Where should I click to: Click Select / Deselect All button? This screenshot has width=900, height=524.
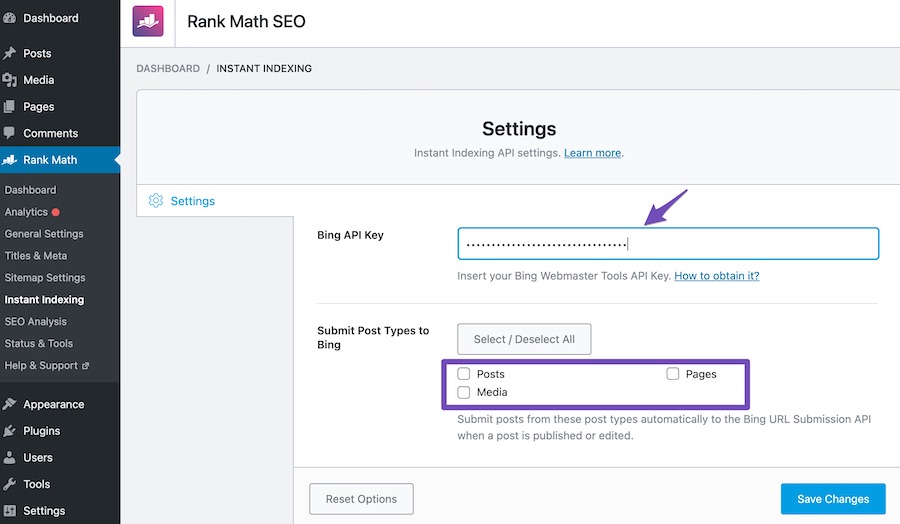click(524, 339)
